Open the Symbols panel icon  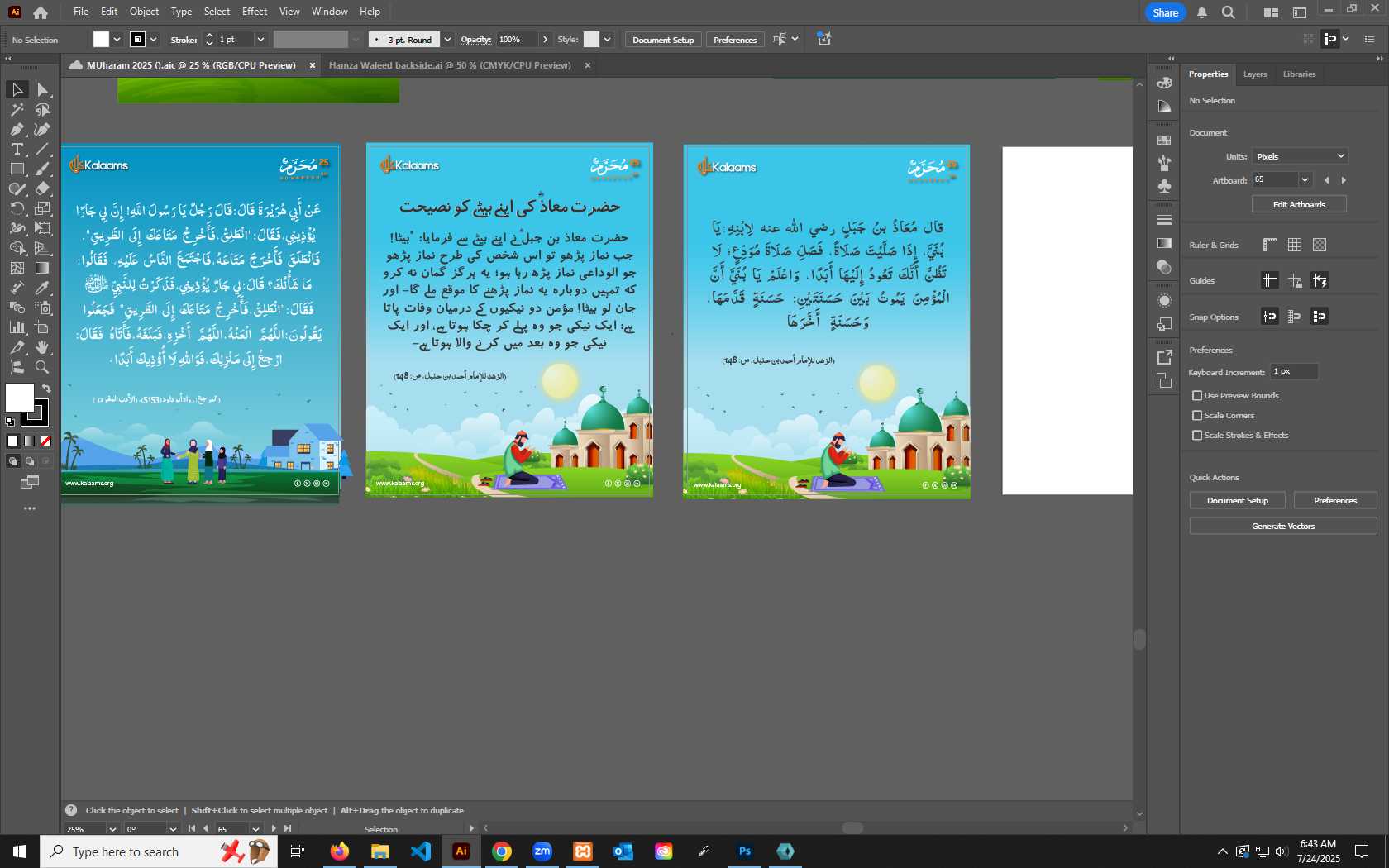pyautogui.click(x=1164, y=186)
